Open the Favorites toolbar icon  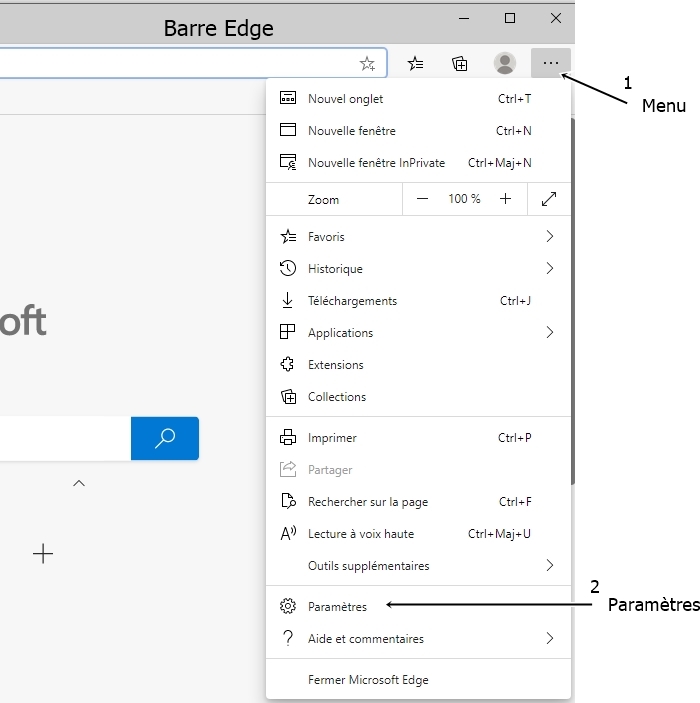[415, 64]
